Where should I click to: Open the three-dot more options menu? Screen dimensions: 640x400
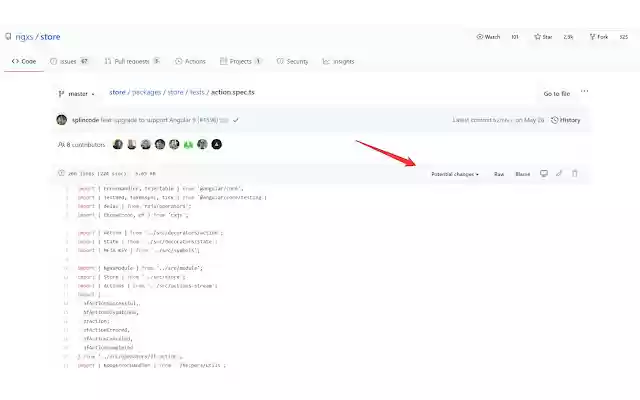pyautogui.click(x=584, y=91)
